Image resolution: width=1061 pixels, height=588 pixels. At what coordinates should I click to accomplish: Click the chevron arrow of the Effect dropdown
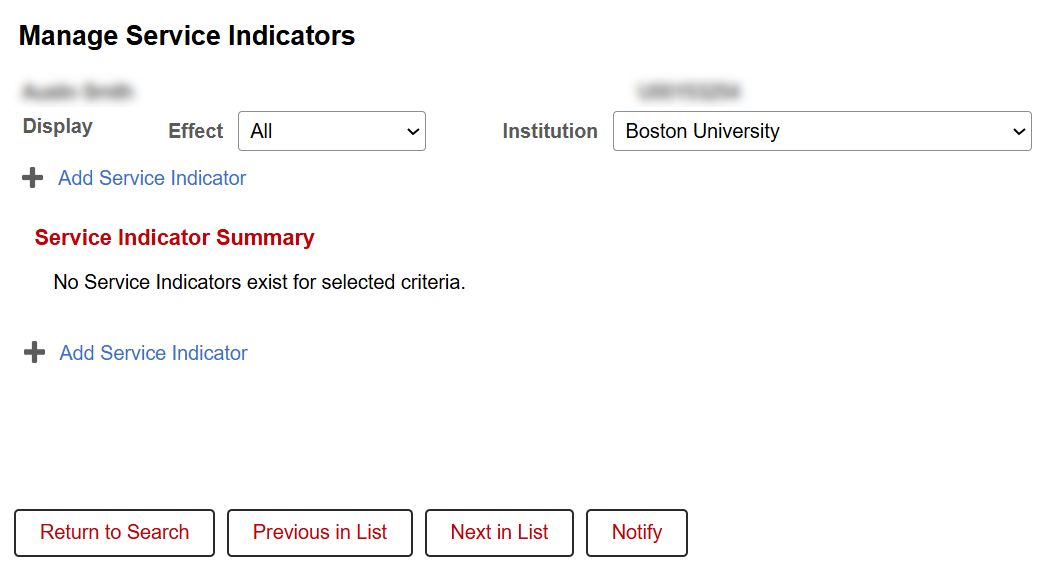point(412,131)
